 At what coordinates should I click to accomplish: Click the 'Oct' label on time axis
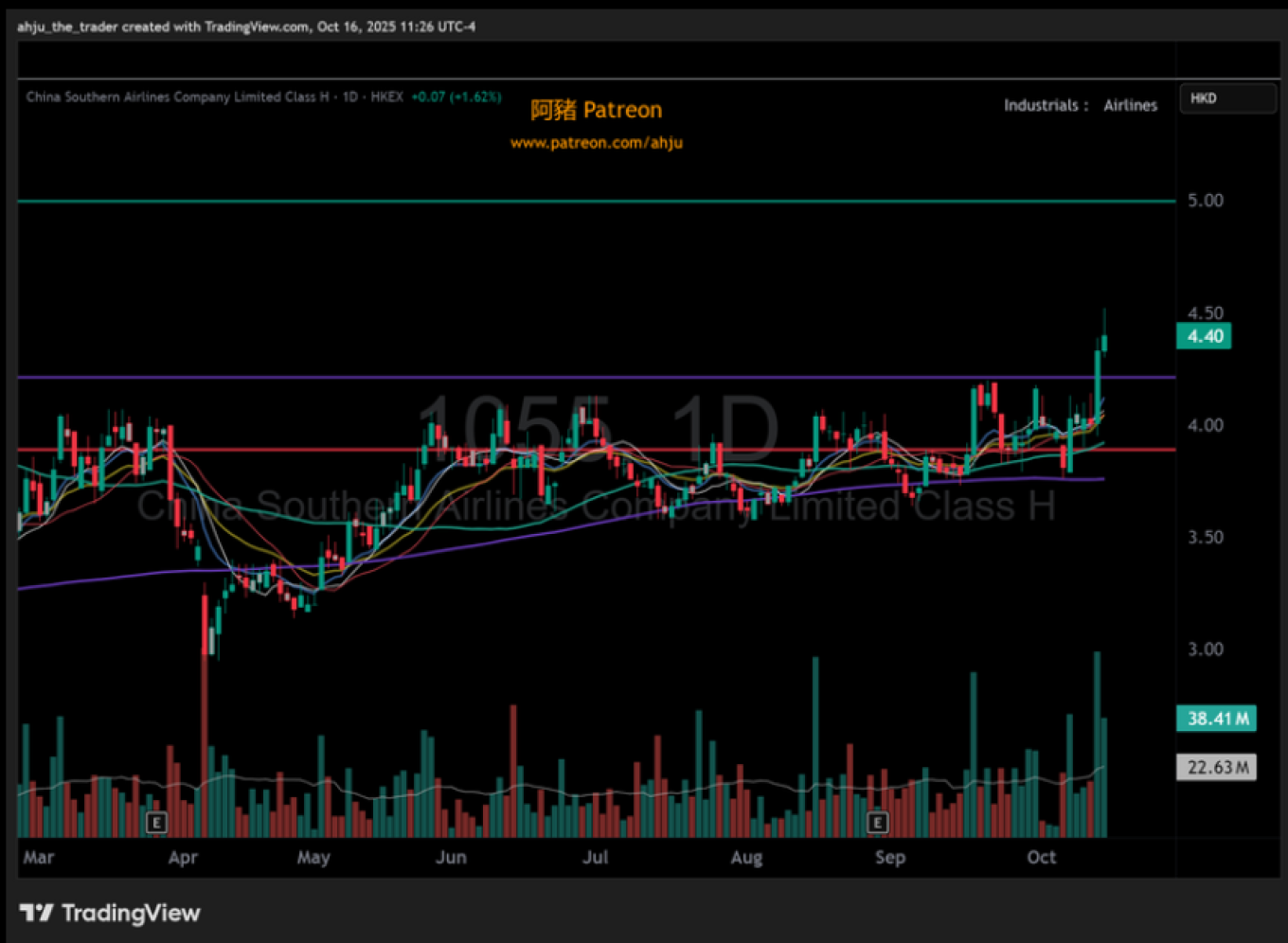pyautogui.click(x=1041, y=858)
